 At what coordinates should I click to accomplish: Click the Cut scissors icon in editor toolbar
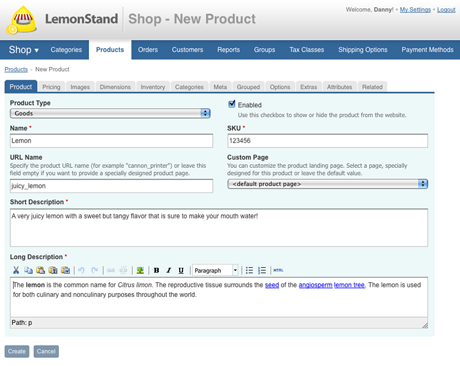16,270
